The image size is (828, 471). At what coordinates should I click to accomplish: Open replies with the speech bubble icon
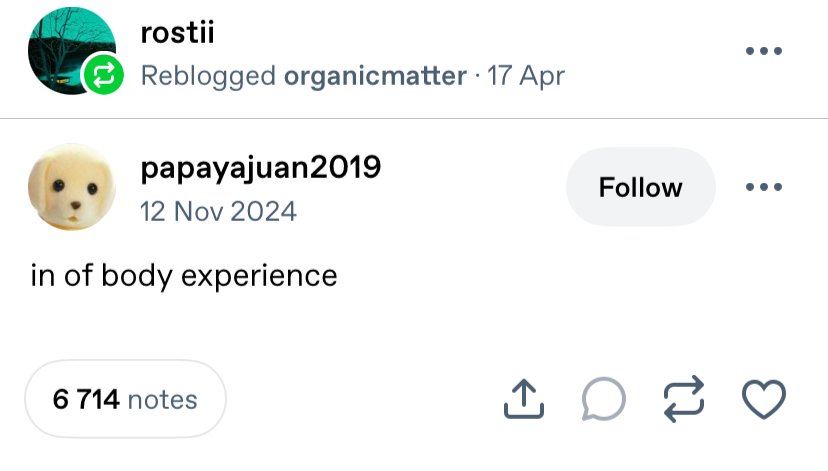tap(603, 400)
